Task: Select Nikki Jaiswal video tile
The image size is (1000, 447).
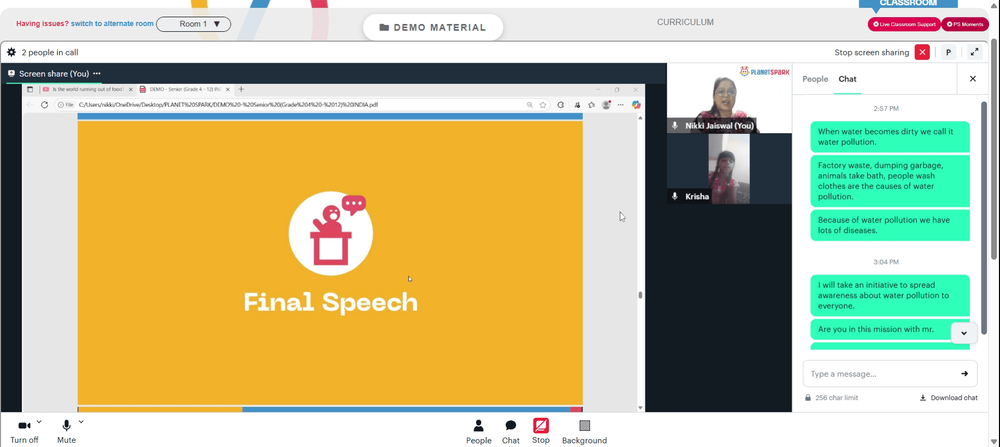Action: click(730, 98)
